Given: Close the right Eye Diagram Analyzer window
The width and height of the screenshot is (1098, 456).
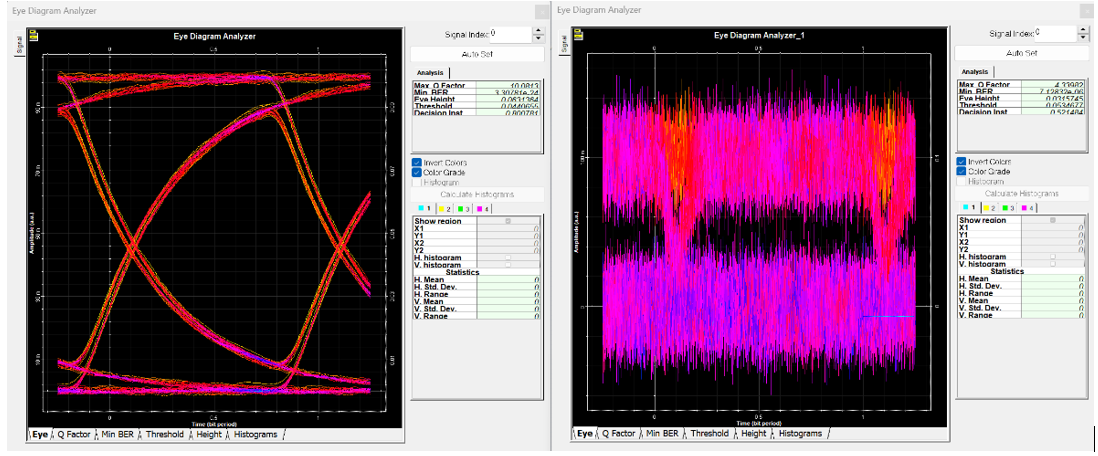Looking at the screenshot, I should point(1087,10).
